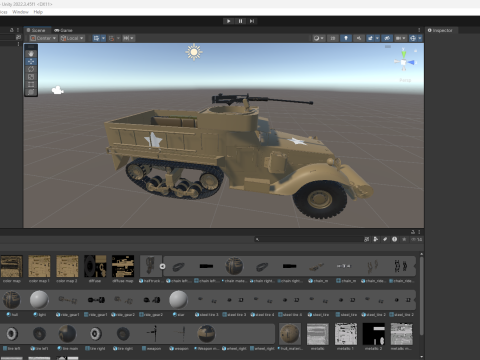Open the Project panel options menu

coord(419,232)
